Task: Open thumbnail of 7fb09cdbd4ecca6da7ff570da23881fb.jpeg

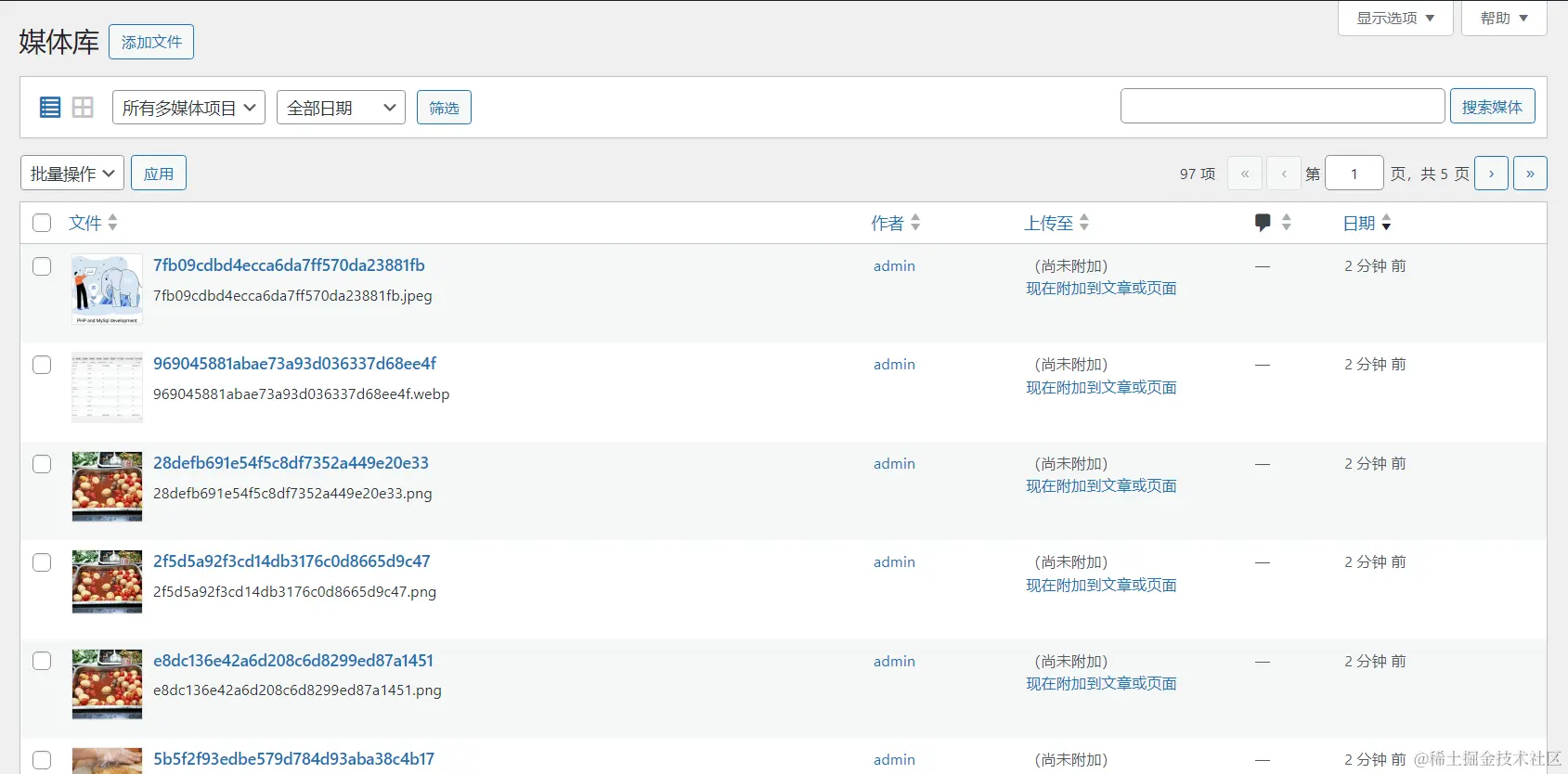Action: click(x=108, y=290)
